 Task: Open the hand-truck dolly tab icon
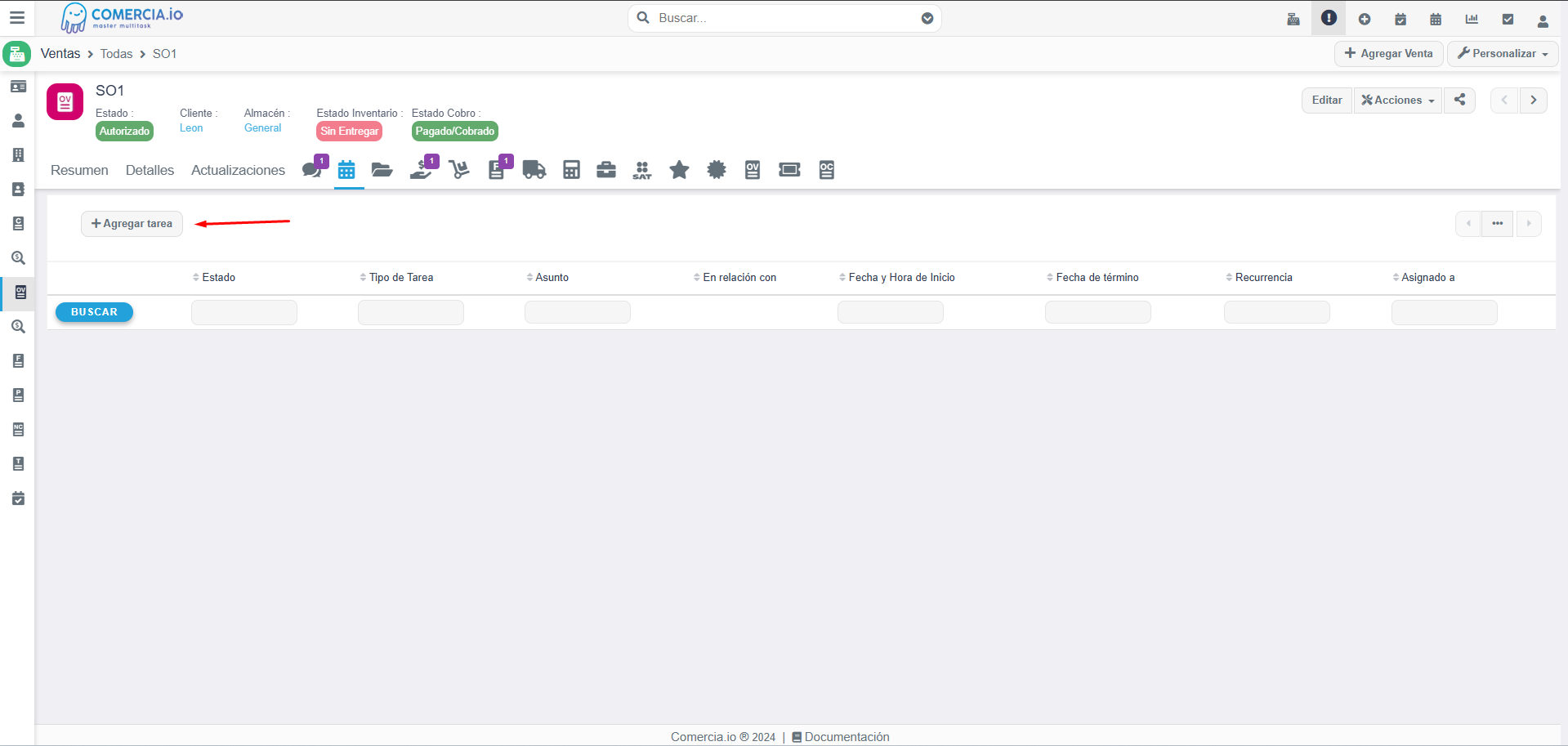point(459,170)
